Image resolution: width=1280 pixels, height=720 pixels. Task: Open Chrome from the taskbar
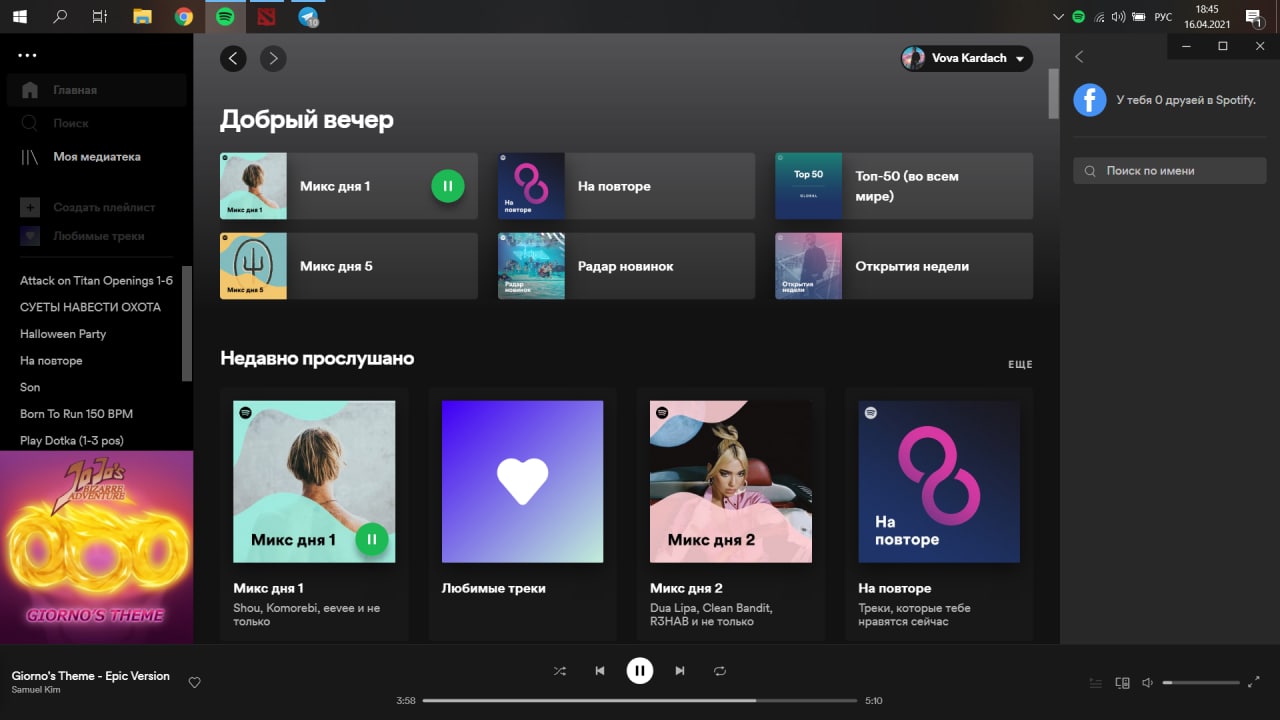183,16
